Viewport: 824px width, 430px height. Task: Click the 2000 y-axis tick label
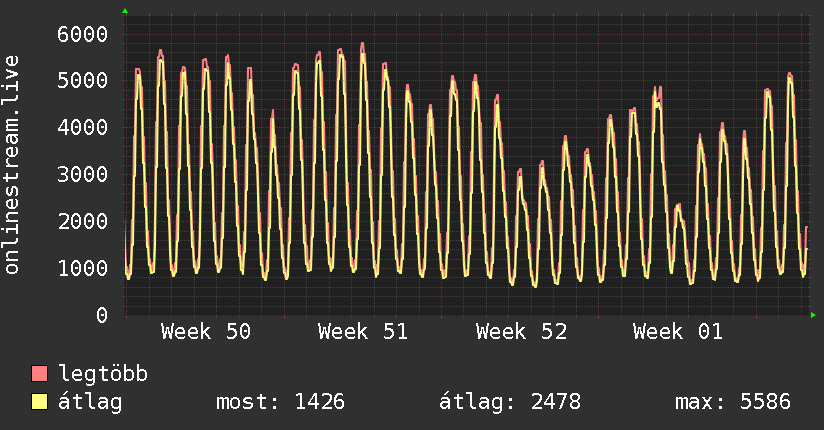80,222
